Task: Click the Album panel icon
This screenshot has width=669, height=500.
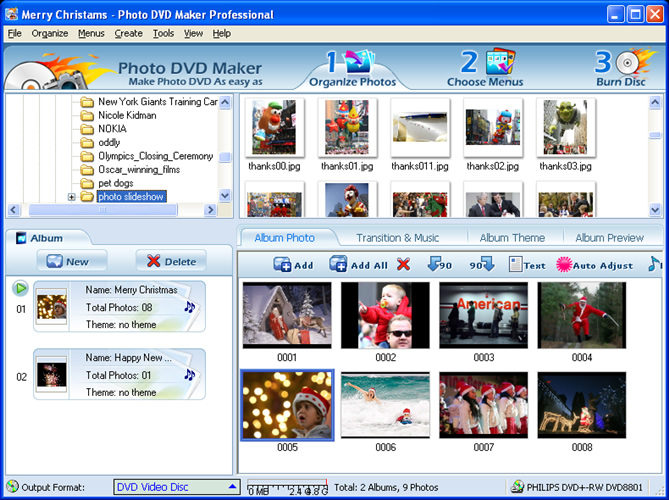Action: [x=21, y=238]
